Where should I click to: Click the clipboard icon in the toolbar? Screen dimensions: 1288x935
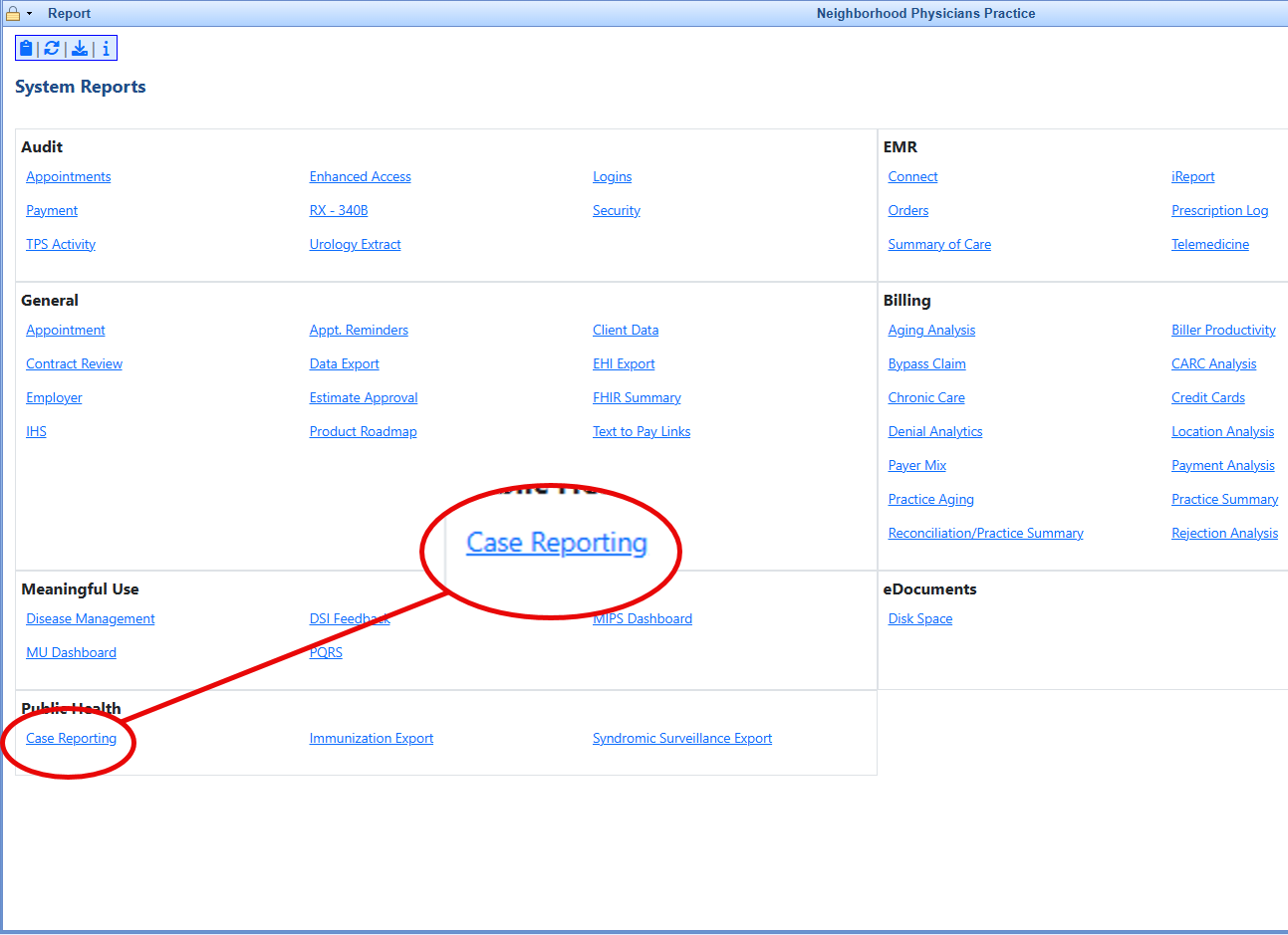point(27,48)
